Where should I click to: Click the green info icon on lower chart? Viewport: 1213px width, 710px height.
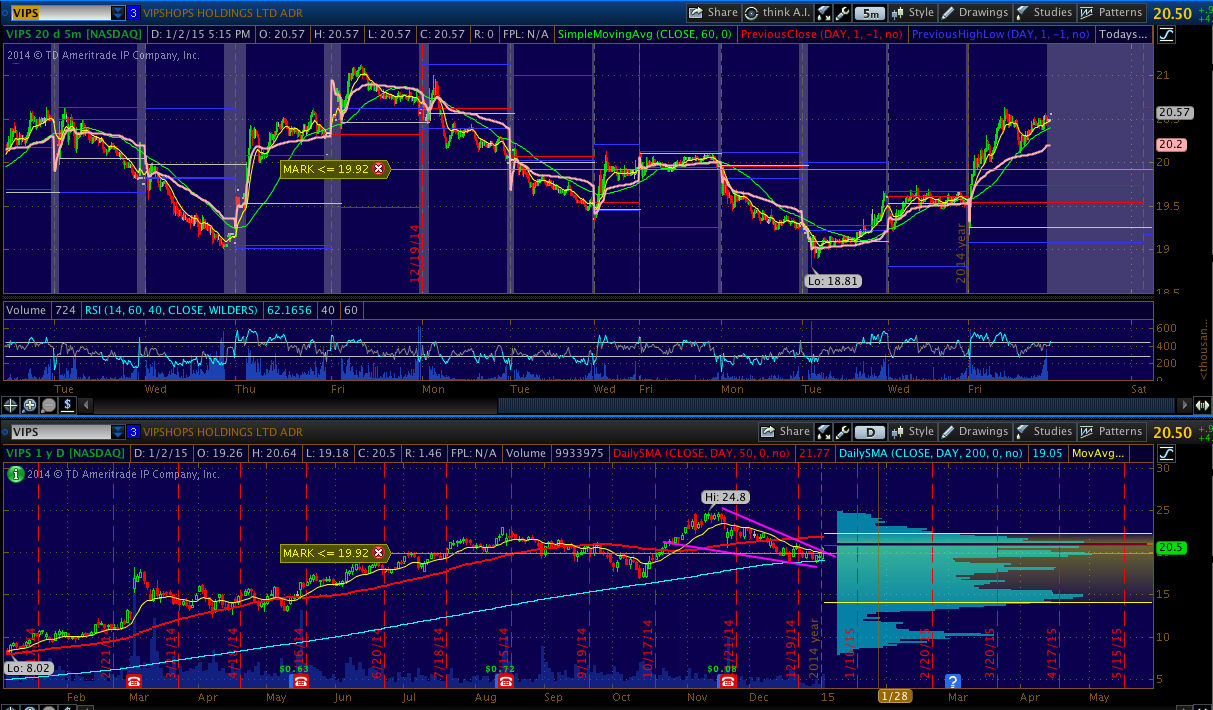pos(14,474)
